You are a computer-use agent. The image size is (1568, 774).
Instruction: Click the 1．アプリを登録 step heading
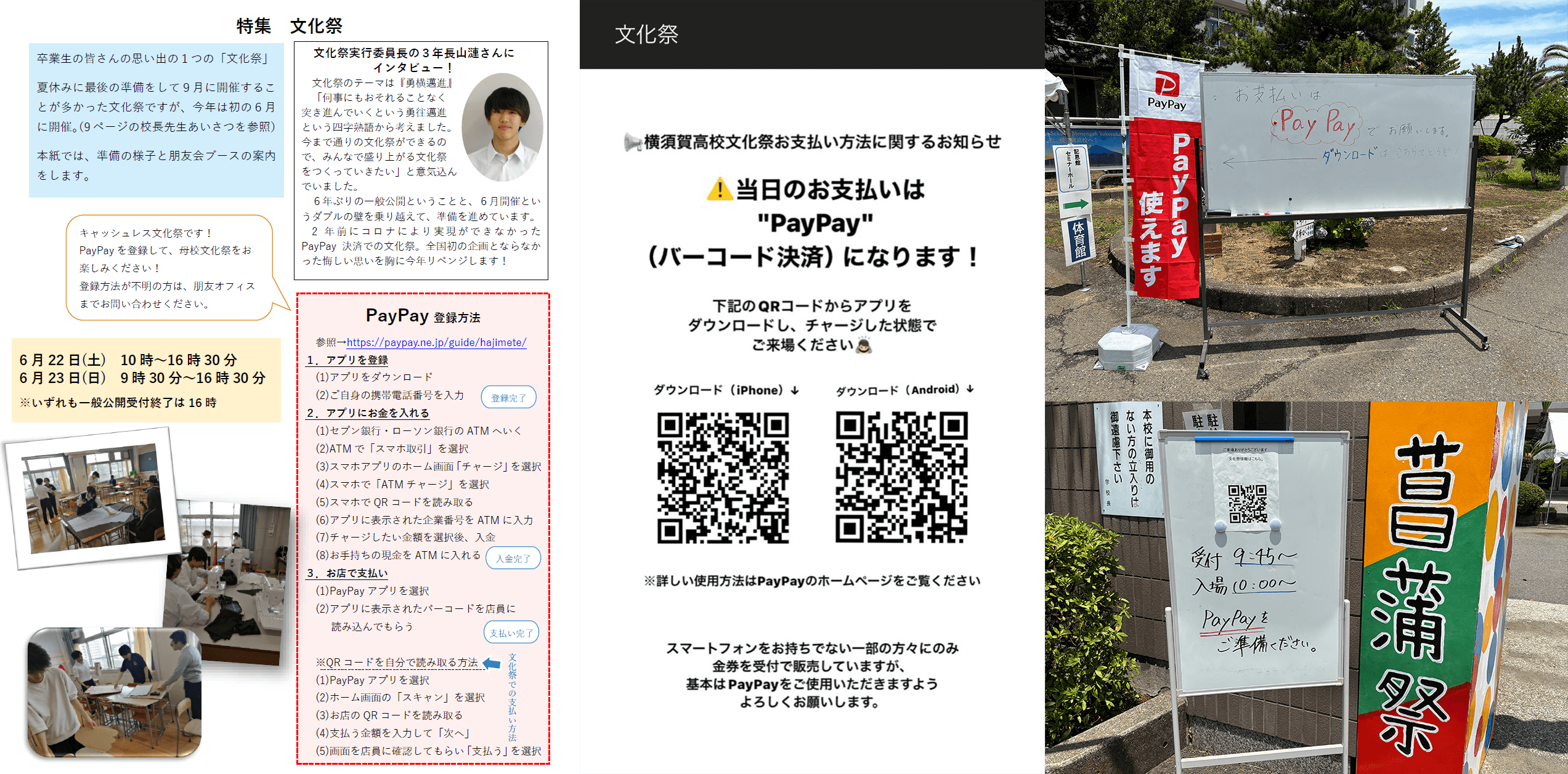[x=347, y=360]
